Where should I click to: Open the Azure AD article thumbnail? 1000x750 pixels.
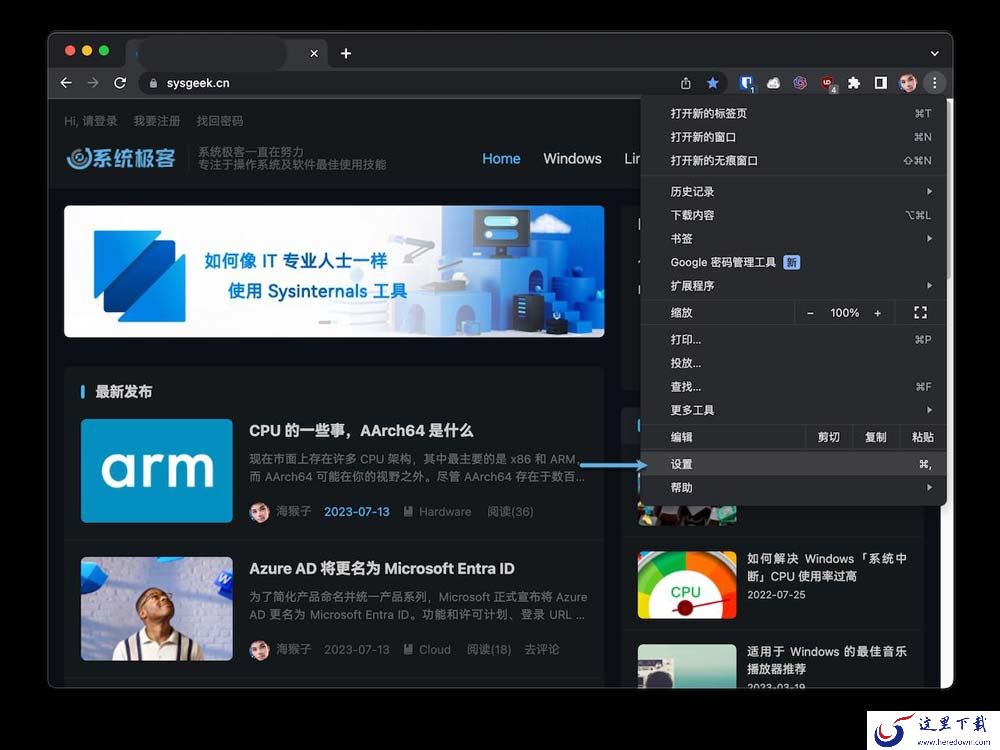157,608
